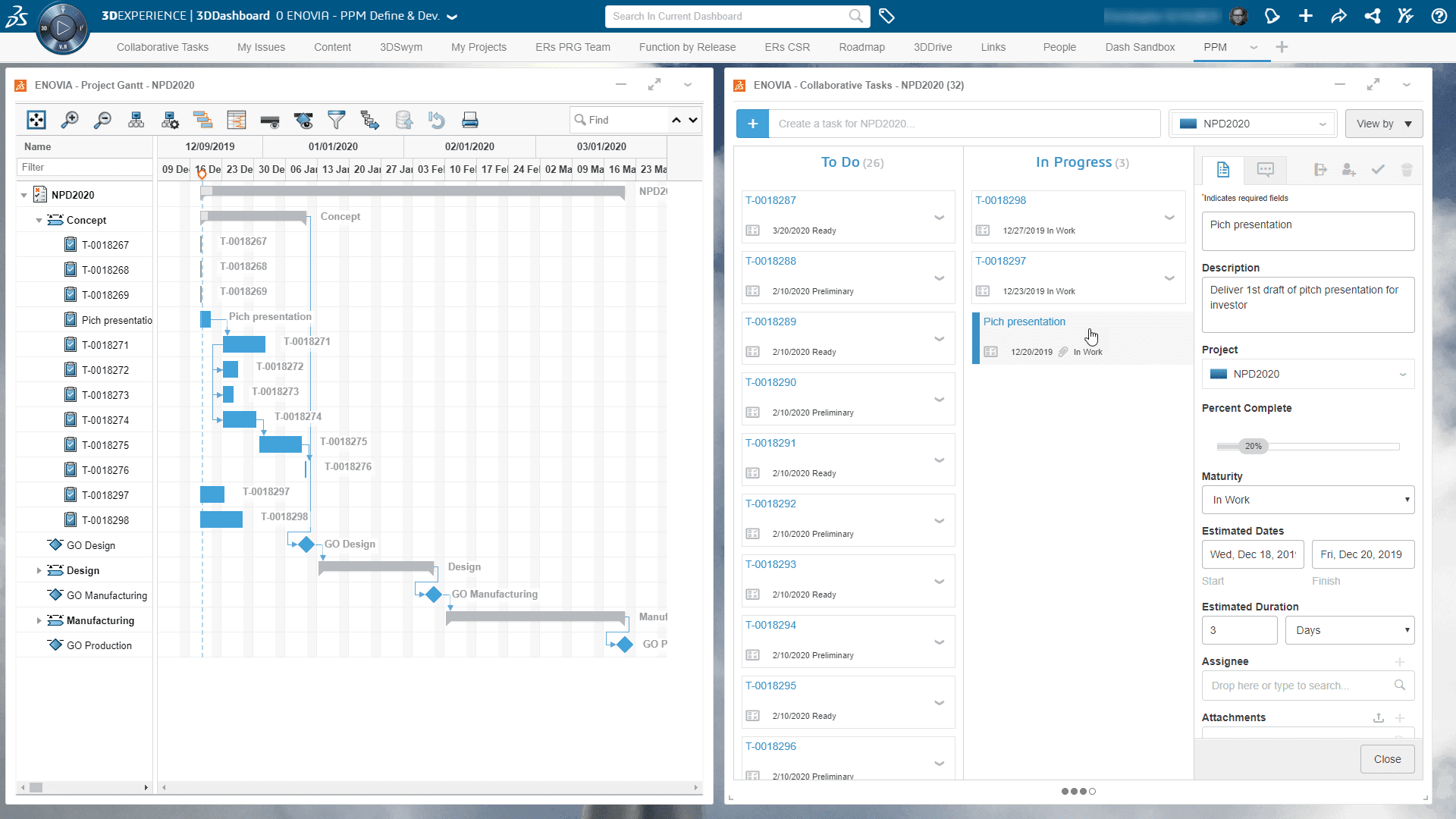Select the filter icon in Project Gantt toolbar
1456x819 pixels.
[x=336, y=119]
